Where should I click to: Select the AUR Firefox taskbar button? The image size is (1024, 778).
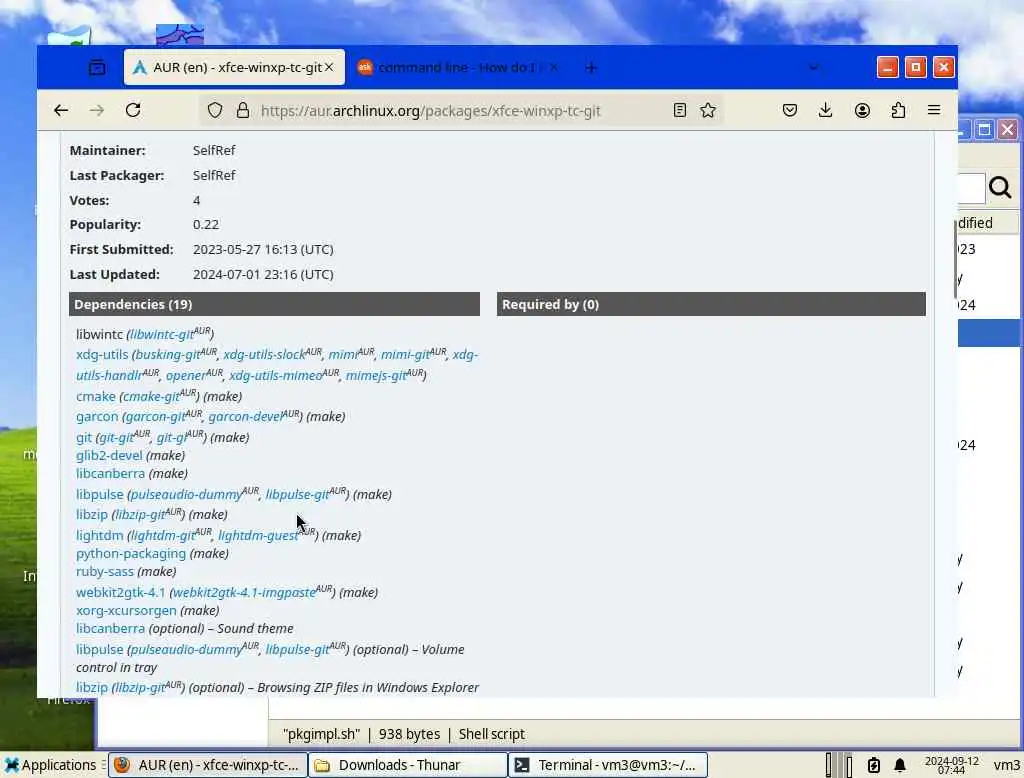pos(208,765)
